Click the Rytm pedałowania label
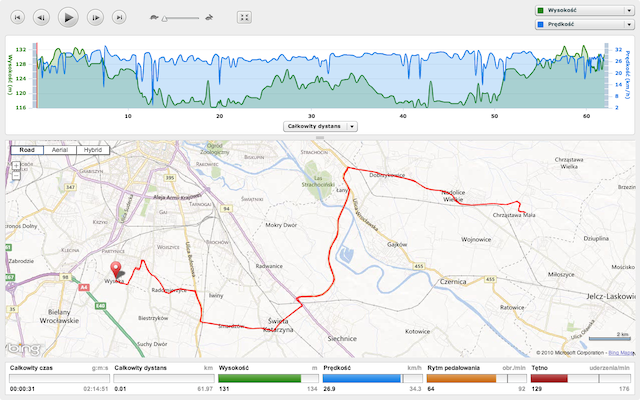The height and width of the screenshot is (400, 640). (x=453, y=368)
